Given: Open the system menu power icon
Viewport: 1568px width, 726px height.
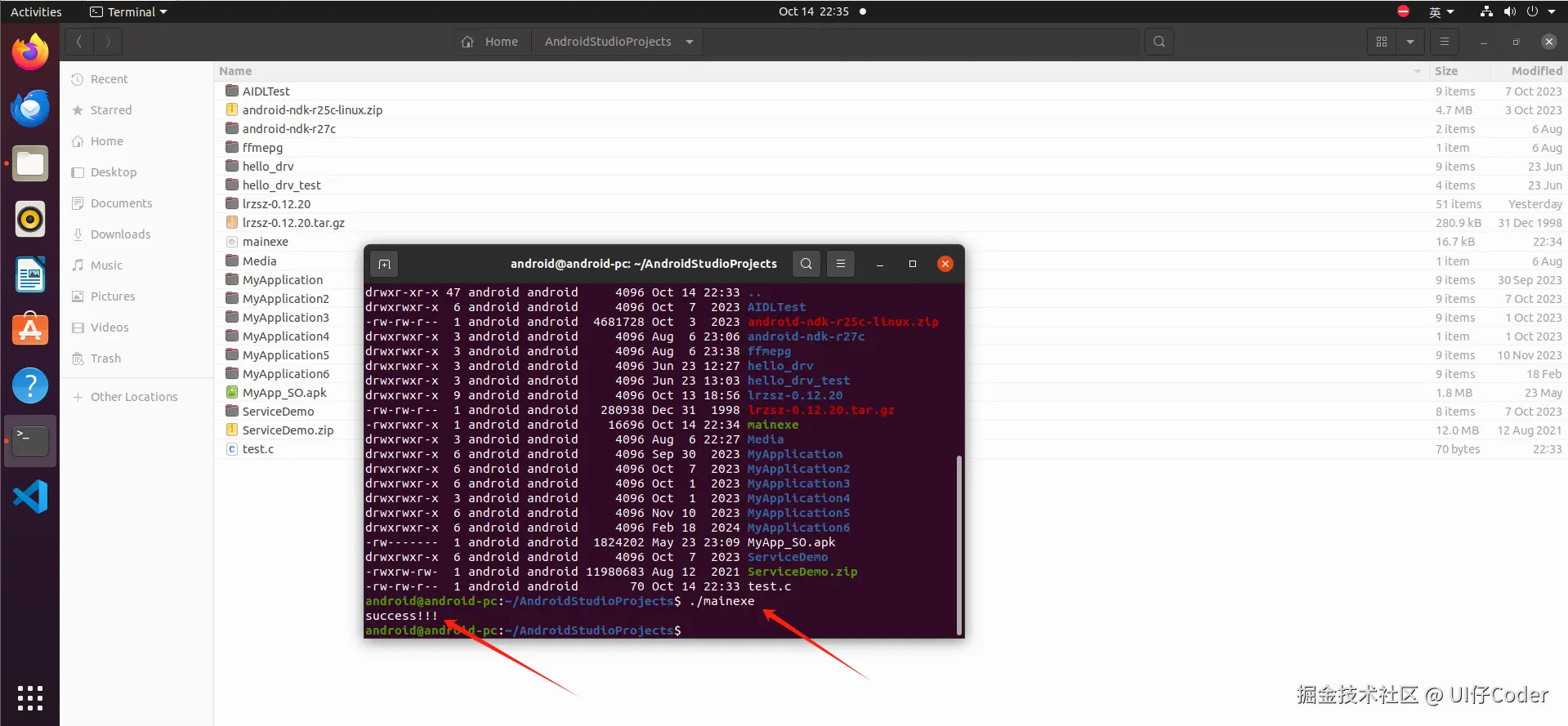Looking at the screenshot, I should (1533, 11).
